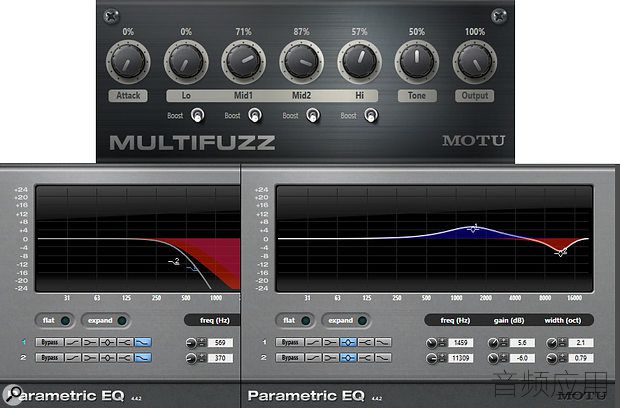The image size is (620, 408).
Task: Click the Mid2 knob at 87%
Action: (x=301, y=62)
